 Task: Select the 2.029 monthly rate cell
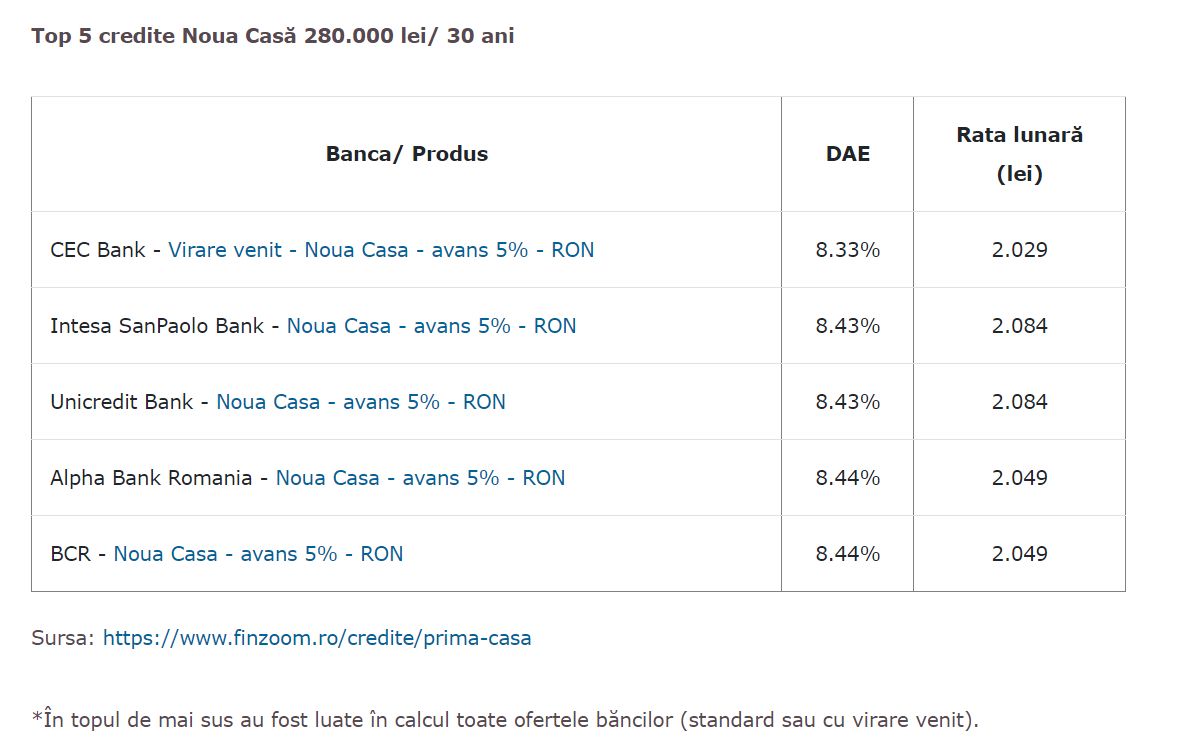[x=1020, y=250]
